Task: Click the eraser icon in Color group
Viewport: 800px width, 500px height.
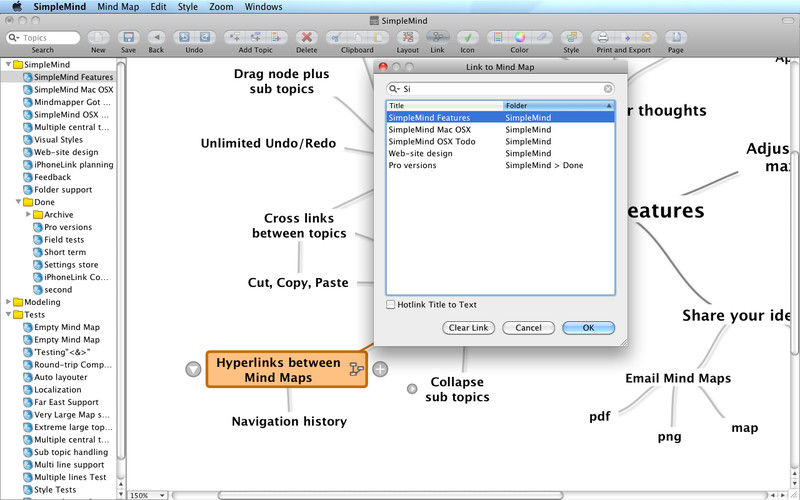Action: click(541, 37)
